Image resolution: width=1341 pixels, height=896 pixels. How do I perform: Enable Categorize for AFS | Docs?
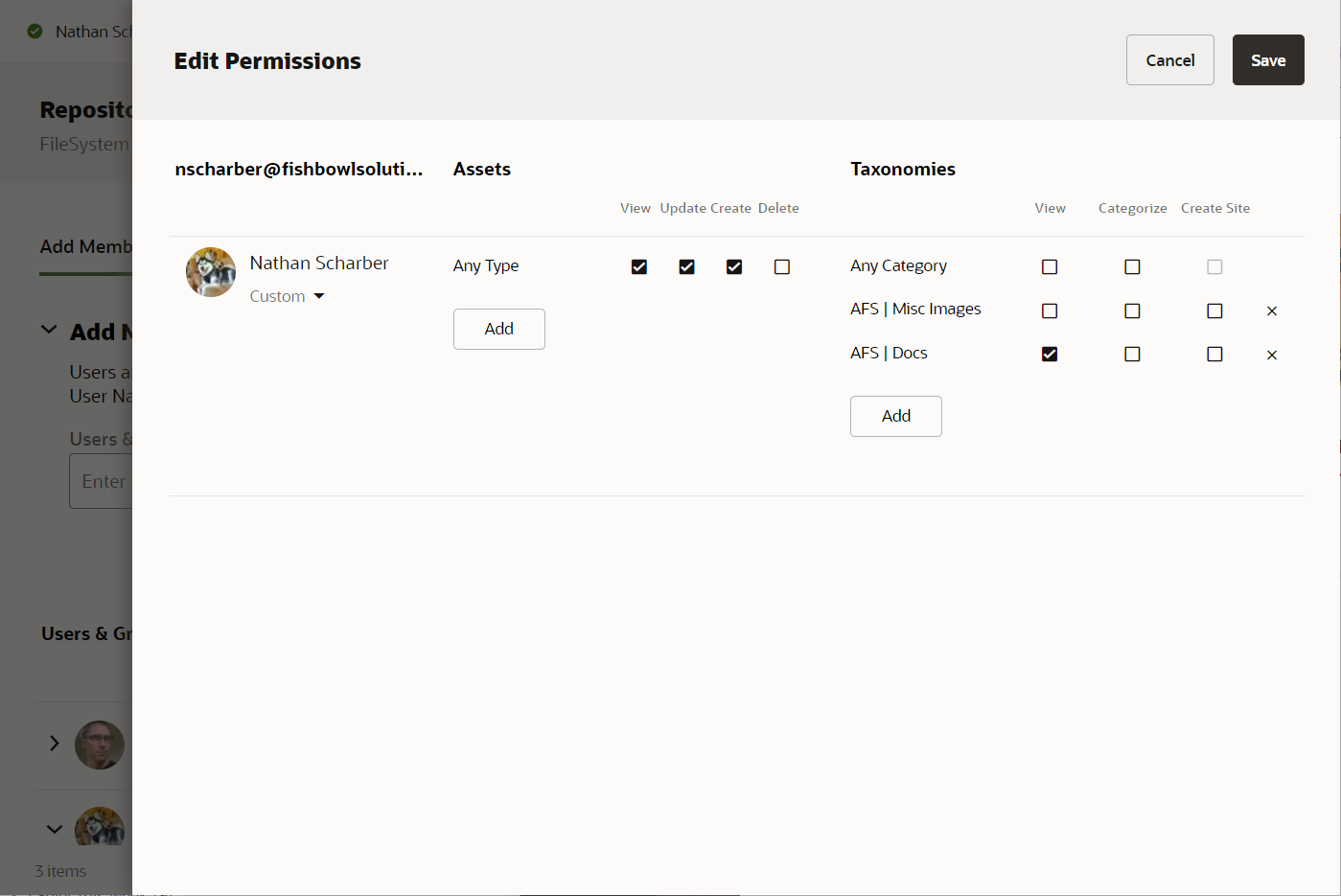point(1132,355)
